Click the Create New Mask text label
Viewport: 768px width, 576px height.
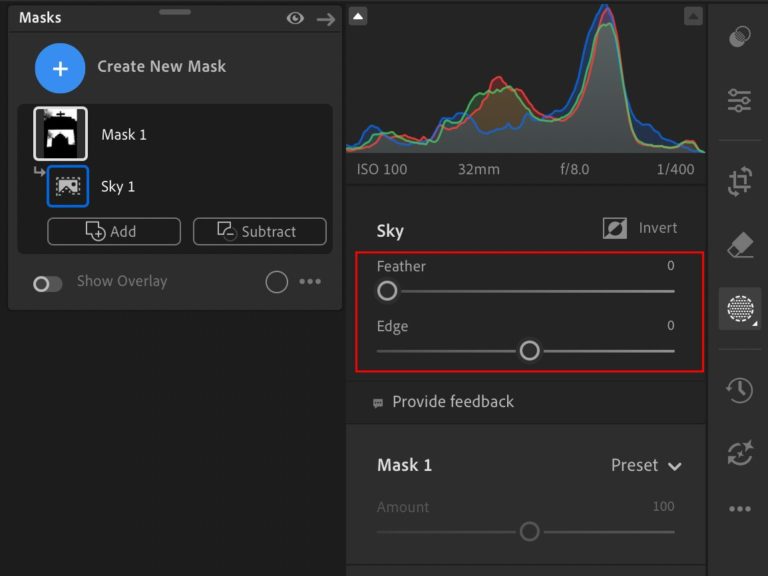pos(162,67)
